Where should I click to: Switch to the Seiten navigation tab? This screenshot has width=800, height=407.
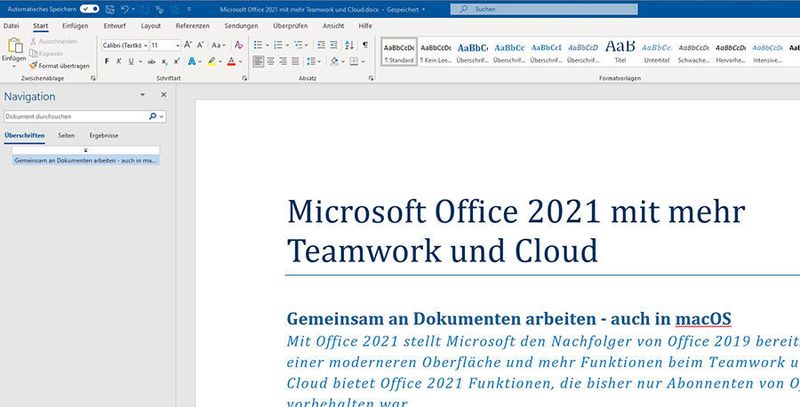coord(66,136)
